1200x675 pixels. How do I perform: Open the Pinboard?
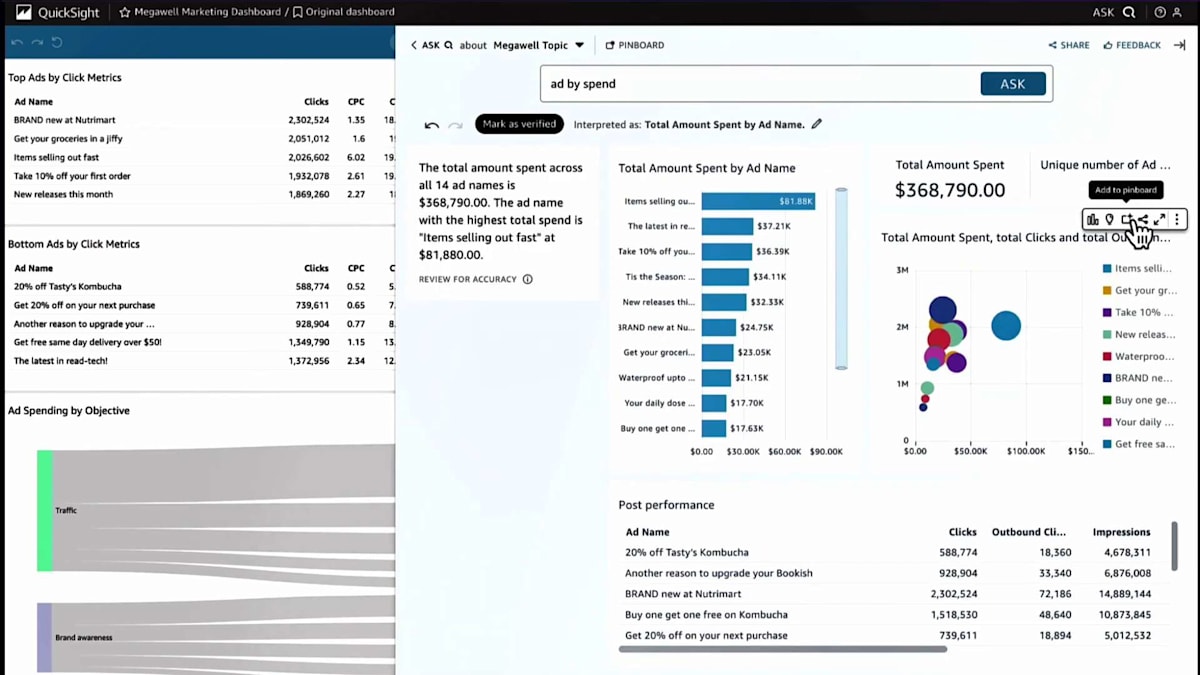(x=635, y=45)
